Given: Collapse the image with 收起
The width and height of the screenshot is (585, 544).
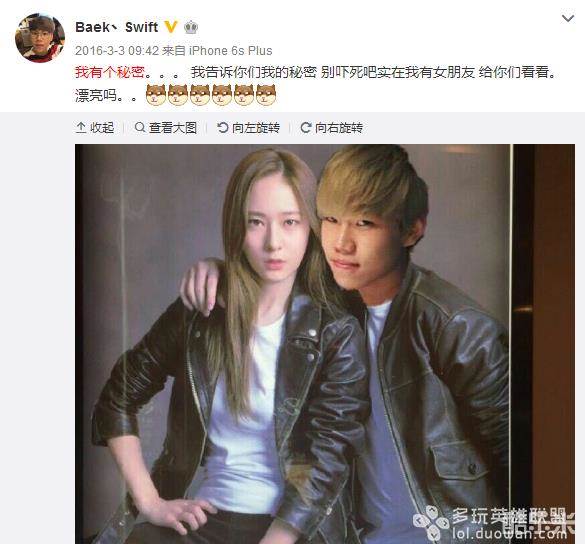Looking at the screenshot, I should [x=95, y=128].
